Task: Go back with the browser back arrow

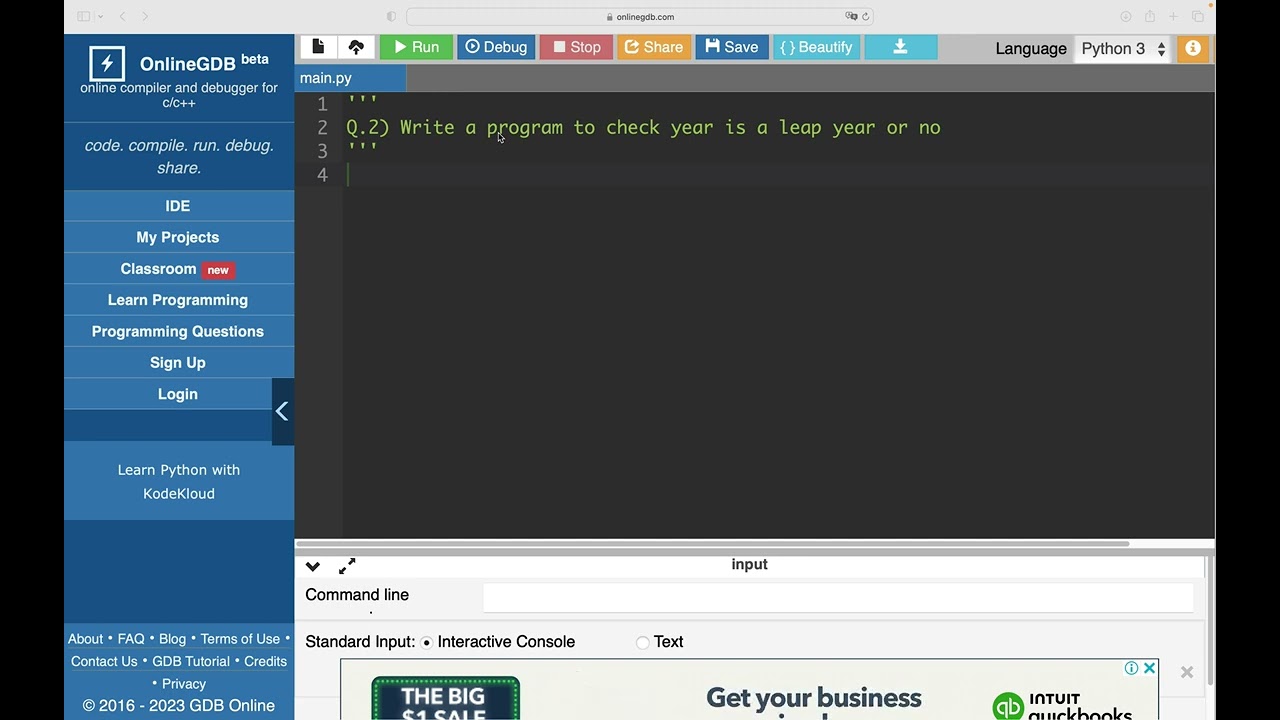Action: (x=123, y=17)
